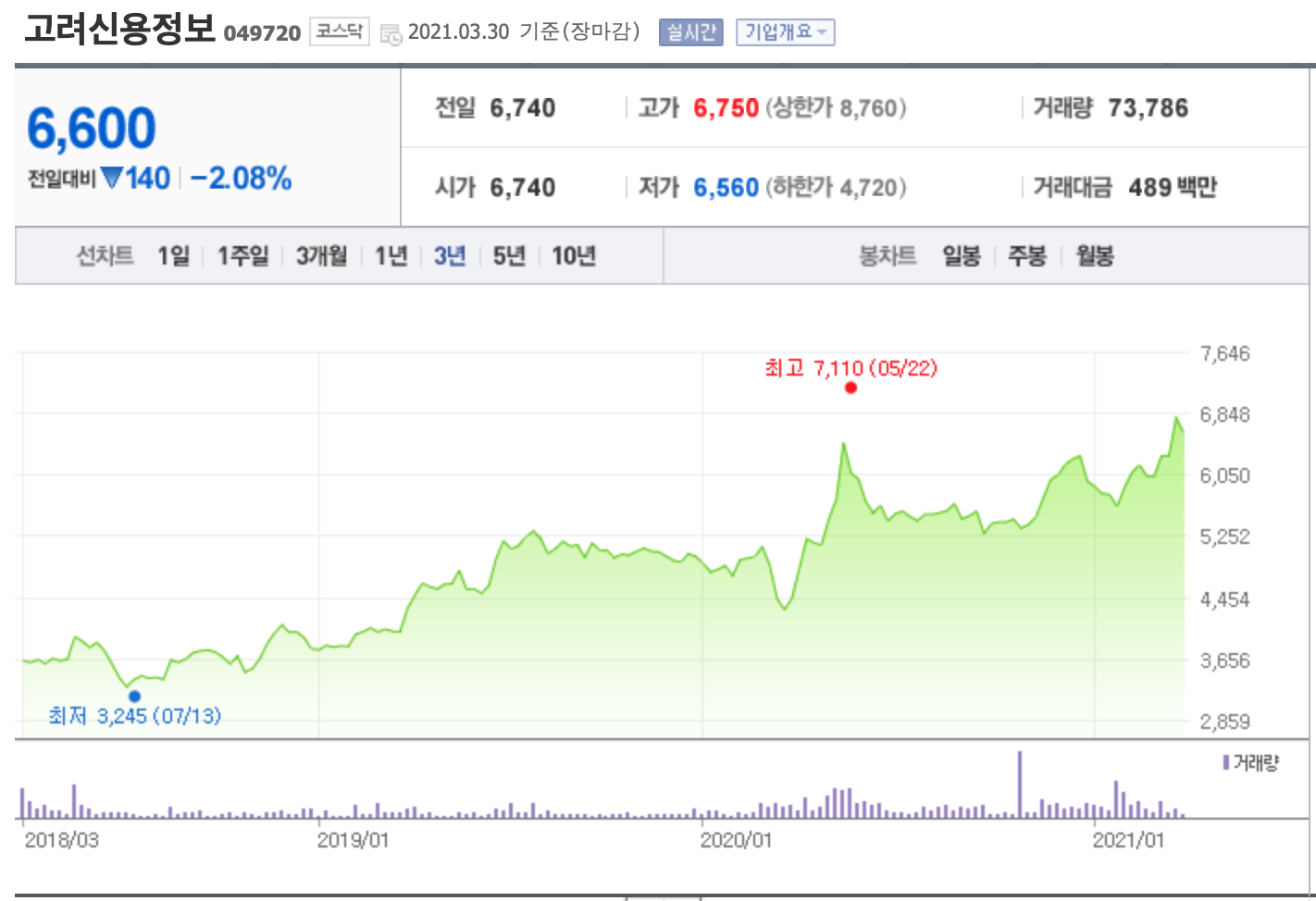Click the blue 최저 3,245 marker dot
The image size is (1316, 901).
pyautogui.click(x=135, y=697)
